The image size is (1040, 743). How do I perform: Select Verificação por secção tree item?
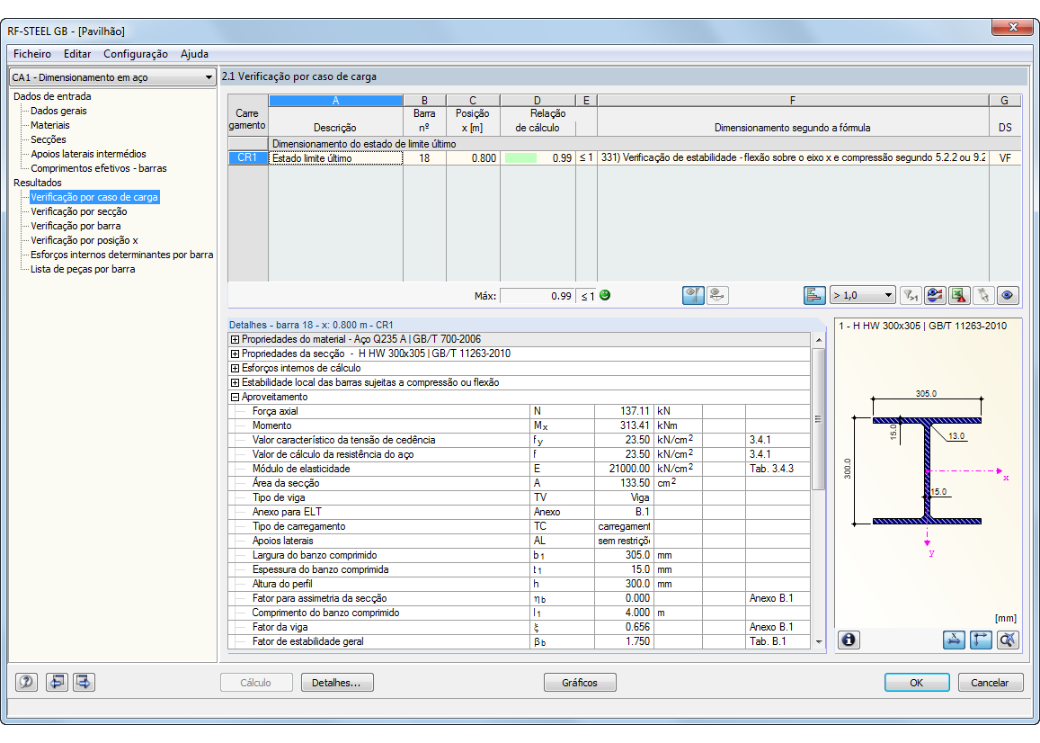point(79,212)
